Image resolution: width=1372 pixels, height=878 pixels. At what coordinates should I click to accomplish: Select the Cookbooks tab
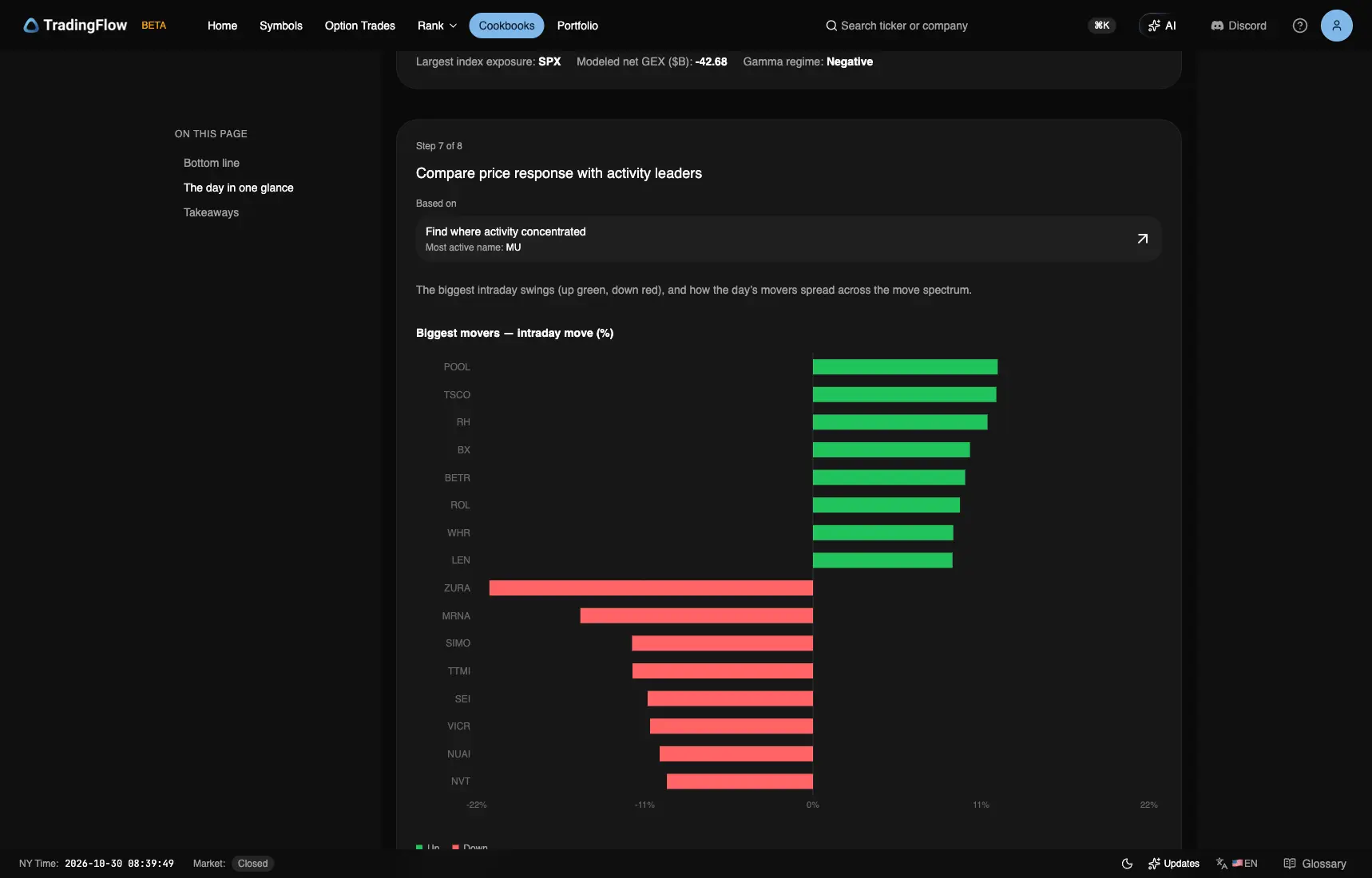506,26
